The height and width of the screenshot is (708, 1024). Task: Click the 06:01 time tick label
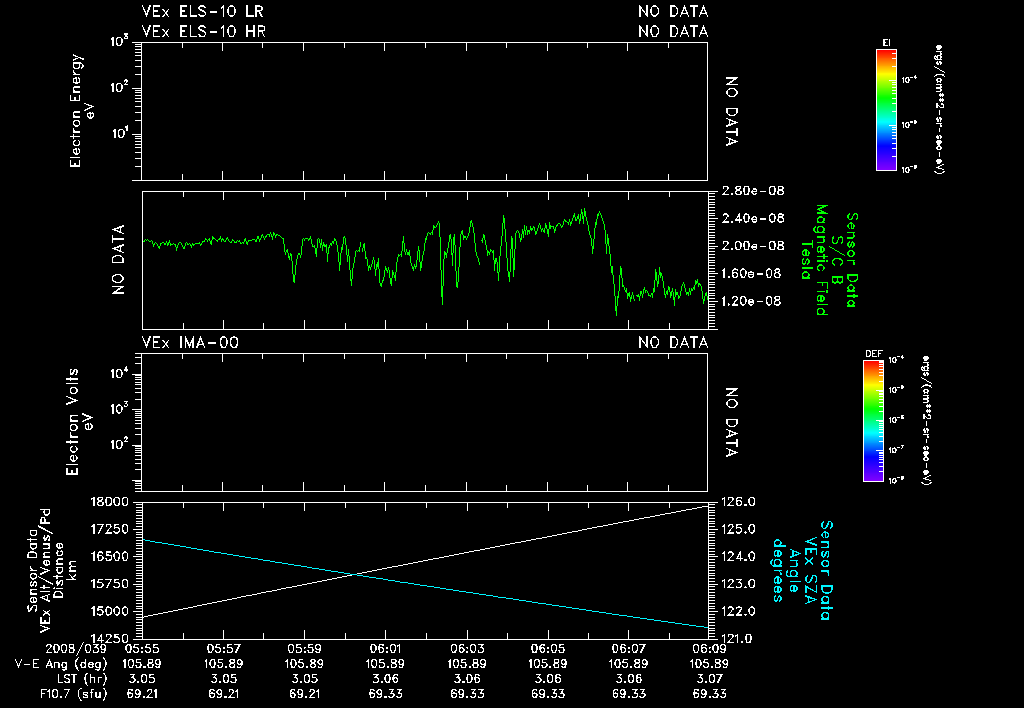(x=385, y=649)
